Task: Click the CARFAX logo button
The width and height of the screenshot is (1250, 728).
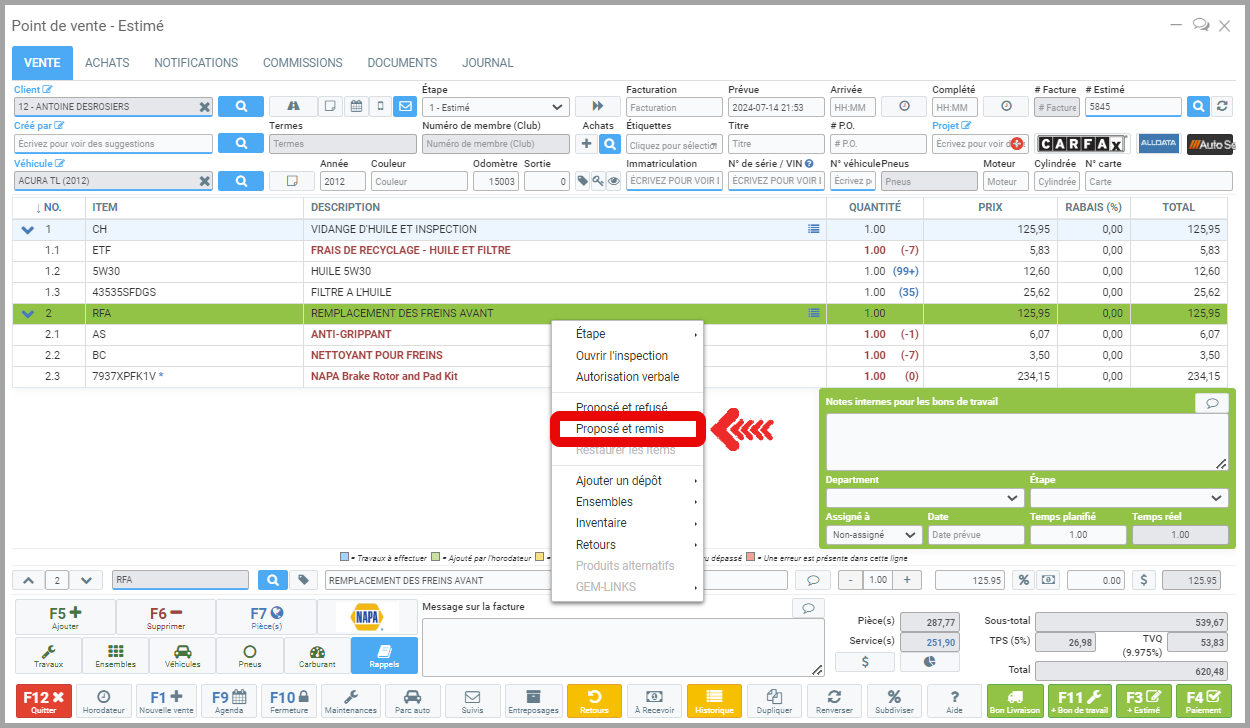Action: 1082,144
